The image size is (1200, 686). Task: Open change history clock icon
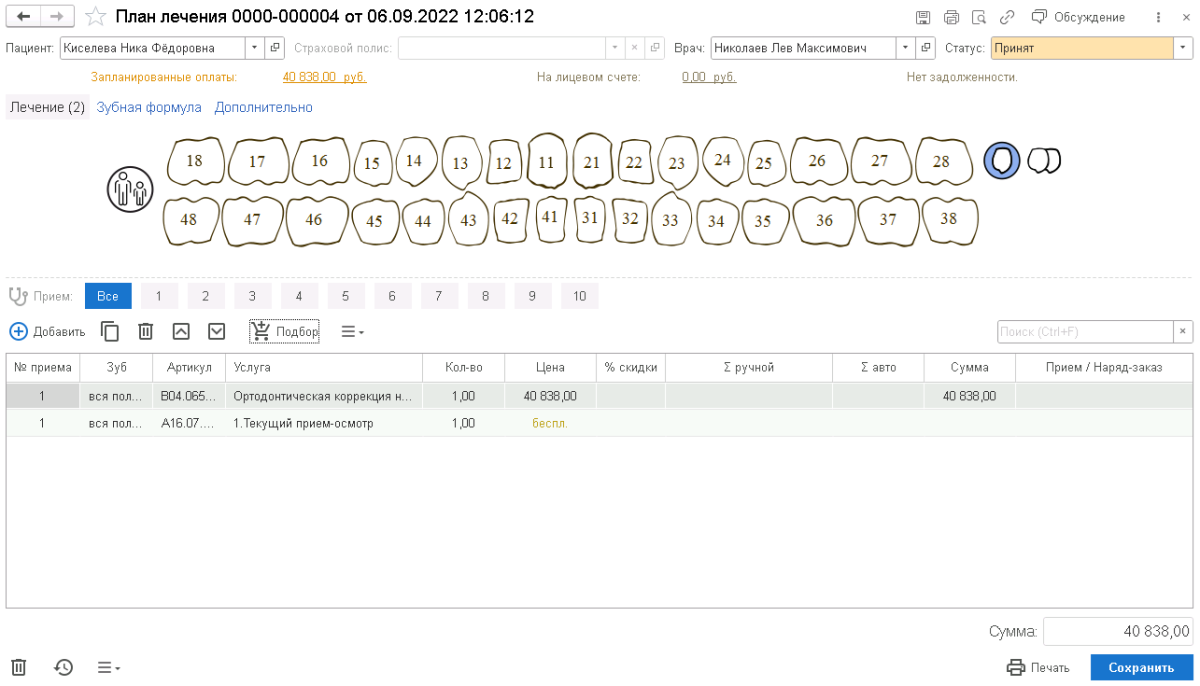click(x=63, y=667)
